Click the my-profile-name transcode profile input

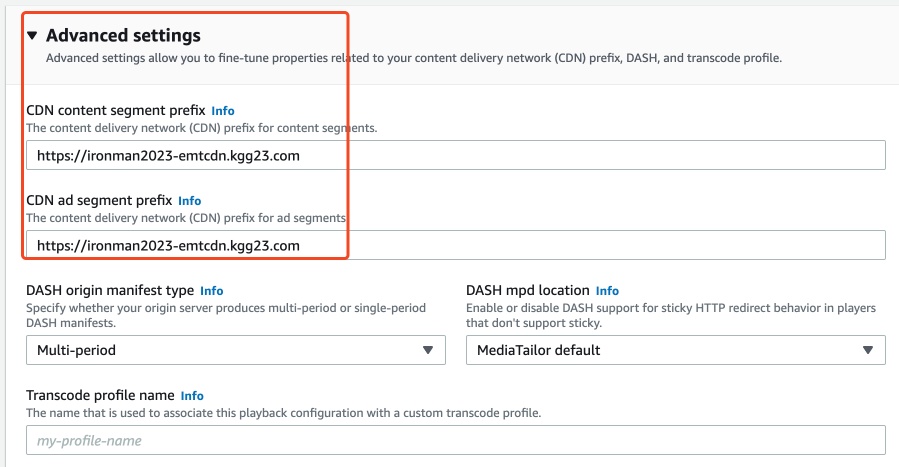point(455,440)
